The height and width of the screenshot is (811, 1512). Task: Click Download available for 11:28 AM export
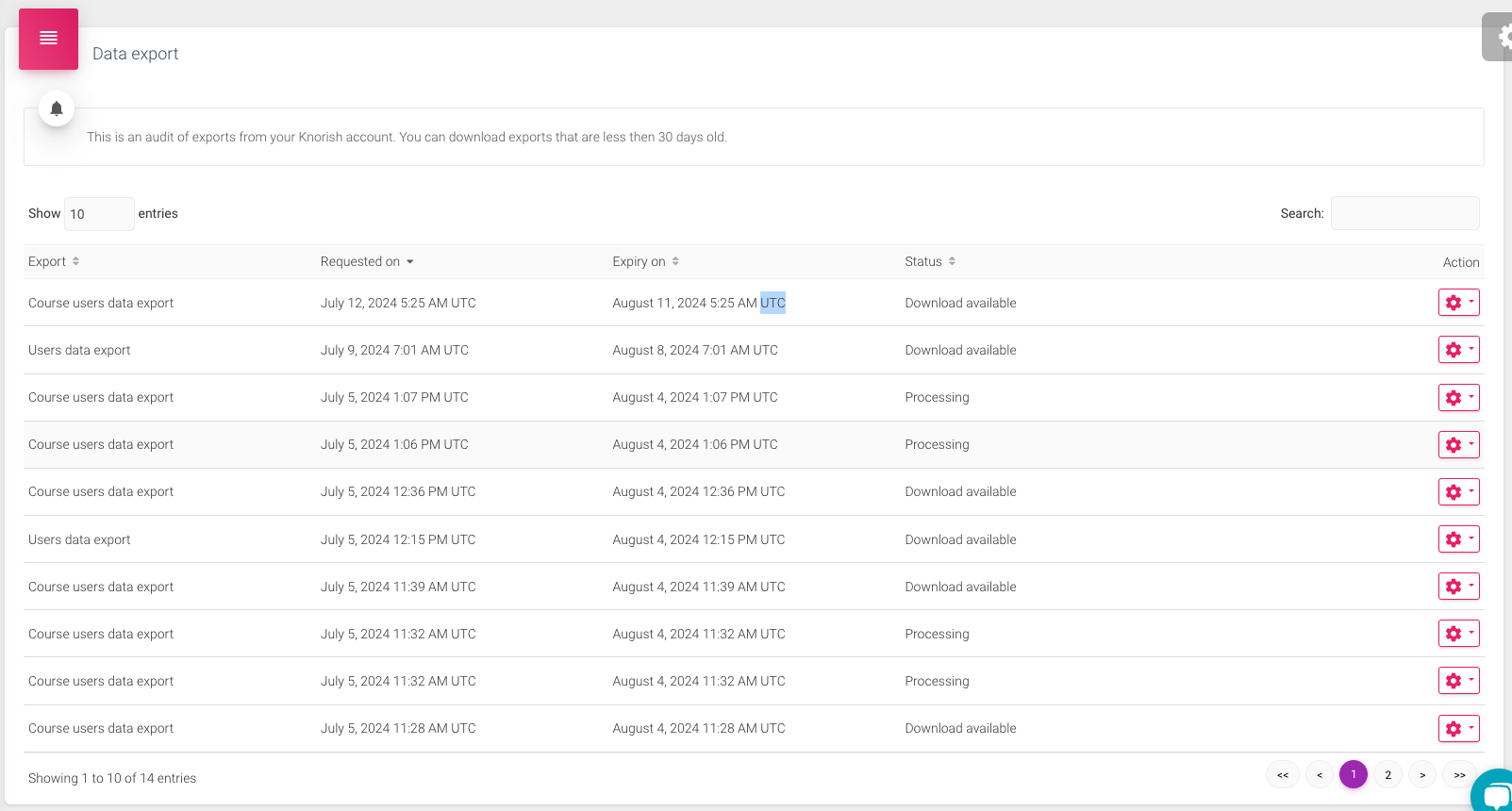pos(960,728)
